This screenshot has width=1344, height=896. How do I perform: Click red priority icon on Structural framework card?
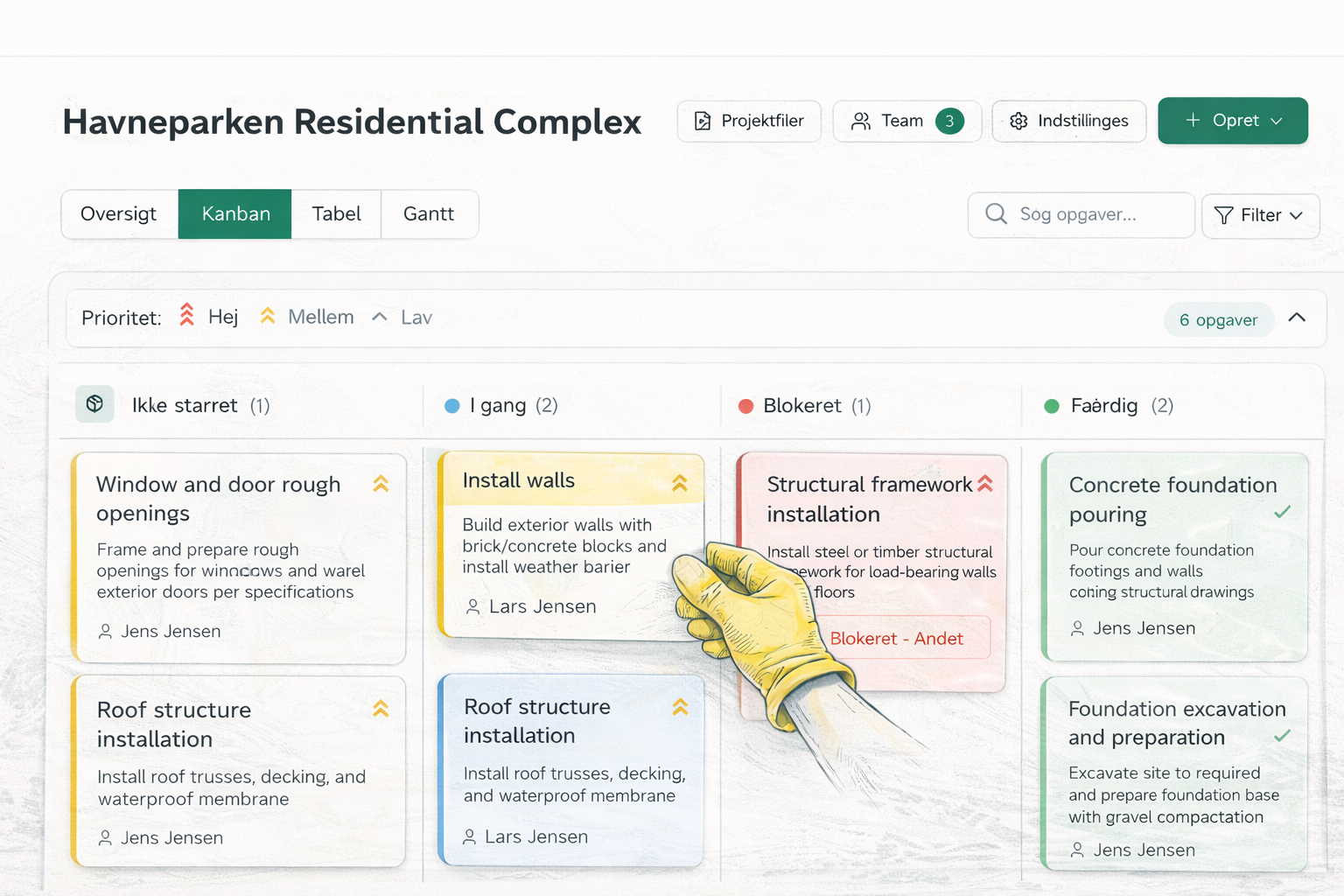[985, 484]
